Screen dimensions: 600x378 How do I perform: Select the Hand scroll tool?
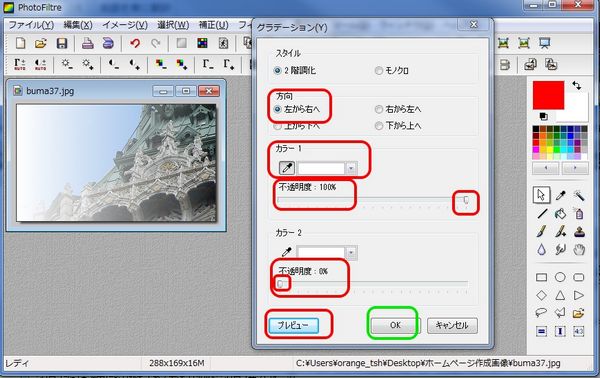(579, 249)
